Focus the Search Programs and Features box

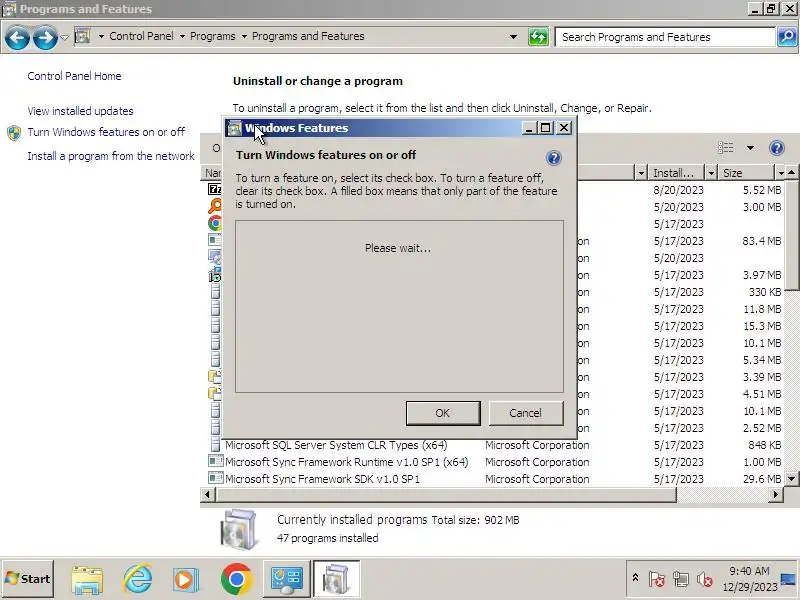coord(665,37)
